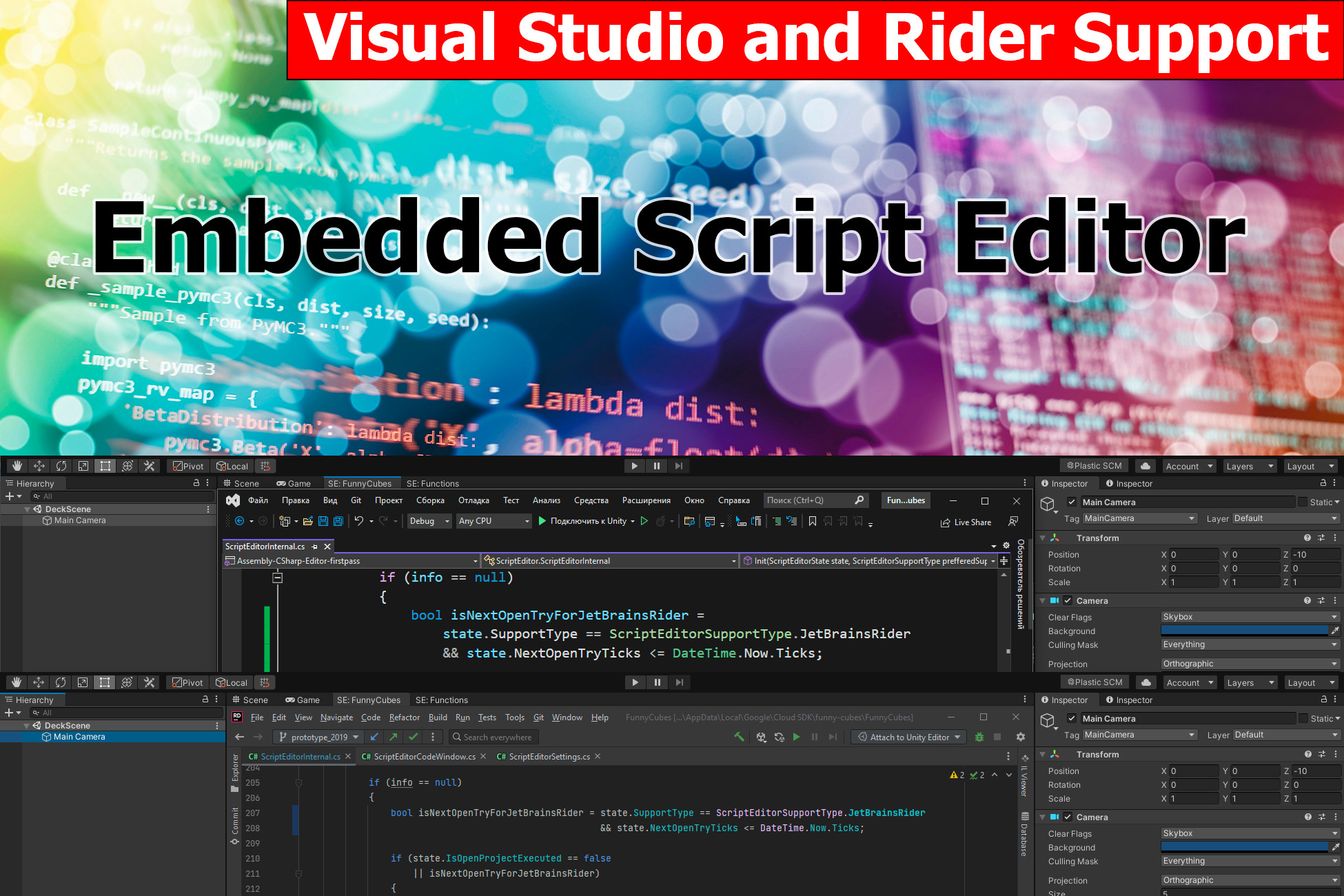Click the Save icon in Visual Studio toolbar

325,521
